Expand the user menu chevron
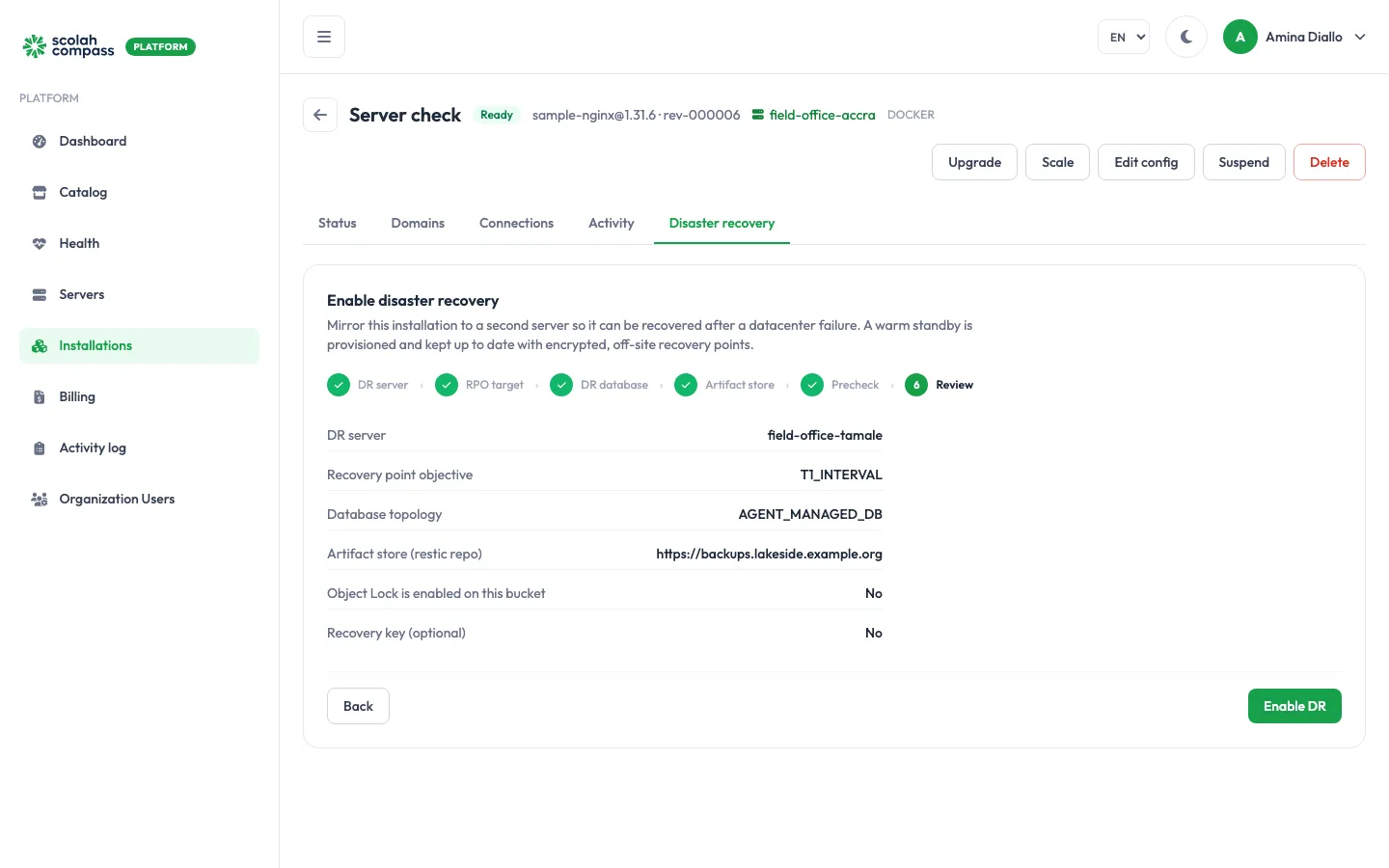The height and width of the screenshot is (868, 1389). click(x=1360, y=37)
